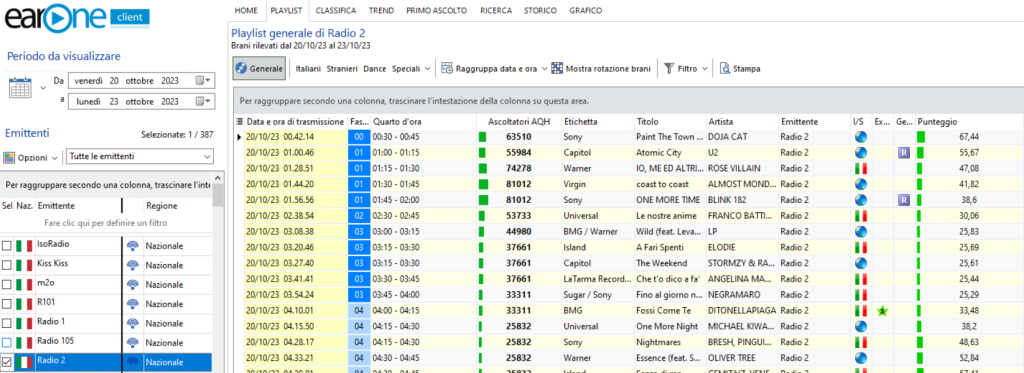Click the Raggruppa data e ora clock icon
Viewport: 1024px width, 373px height.
[447, 68]
